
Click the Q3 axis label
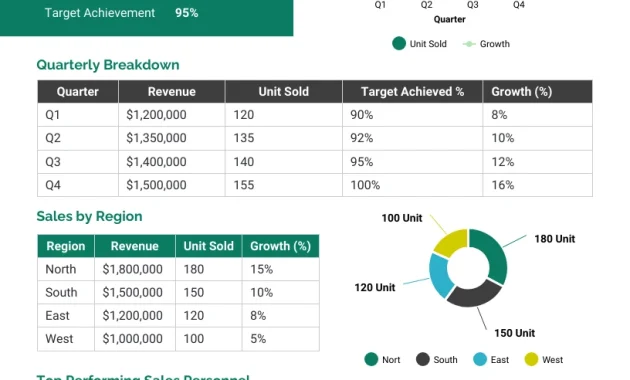coord(472,5)
